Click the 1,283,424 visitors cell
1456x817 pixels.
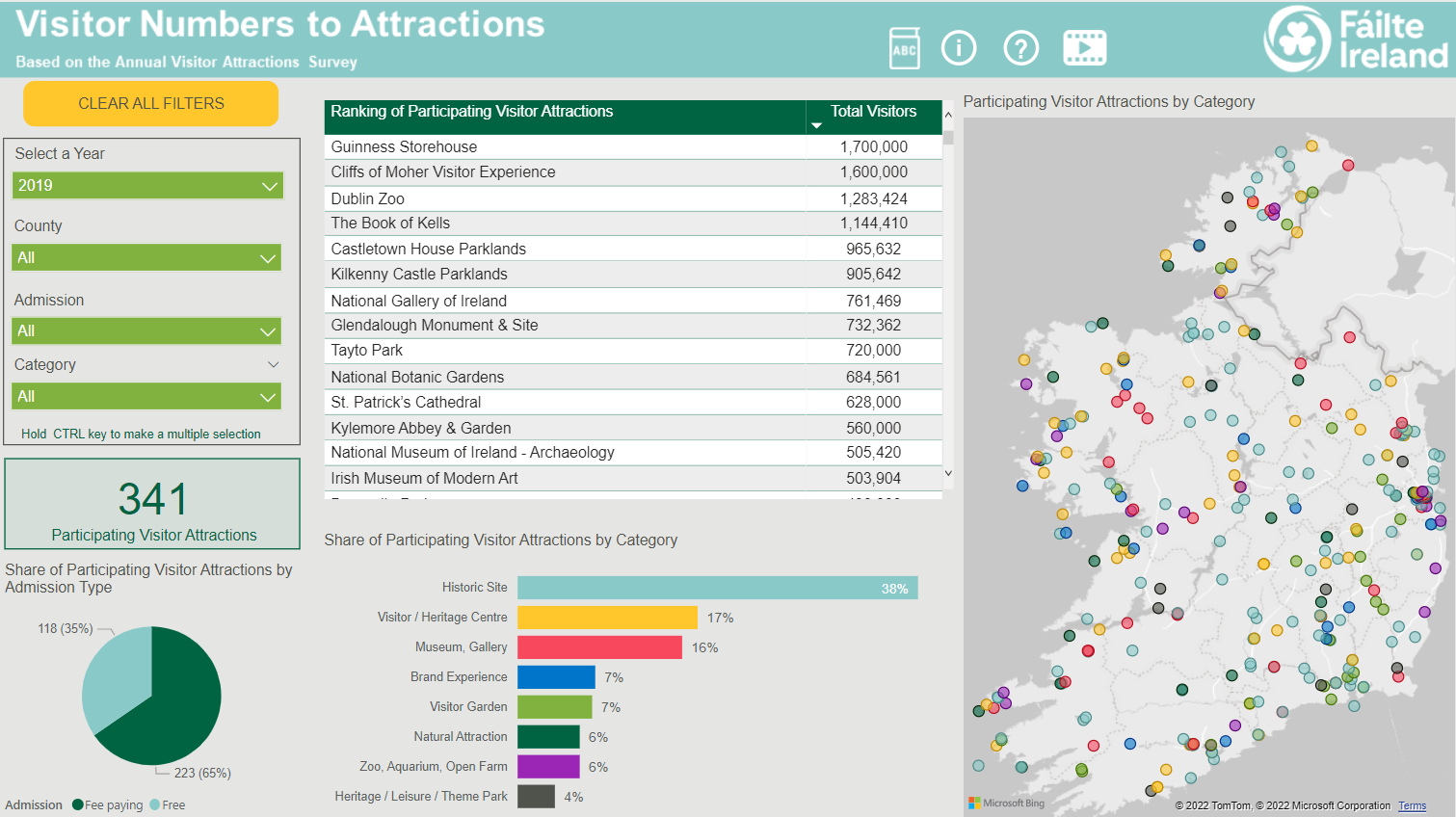point(874,198)
